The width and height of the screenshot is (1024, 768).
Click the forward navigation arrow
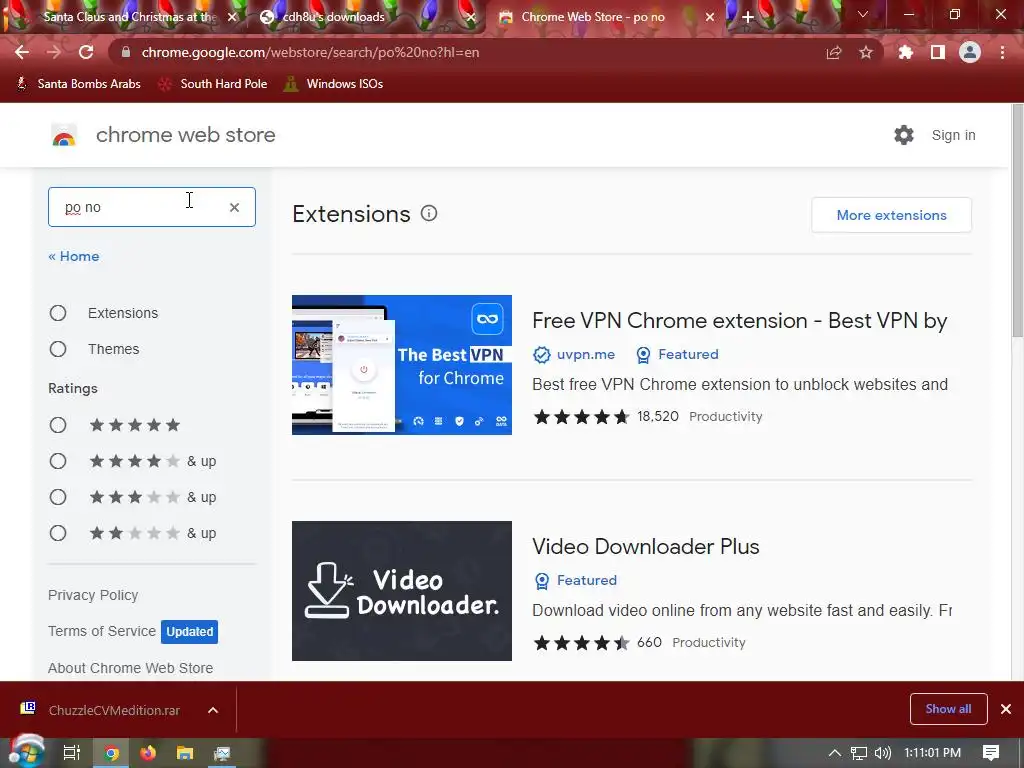tap(54, 52)
